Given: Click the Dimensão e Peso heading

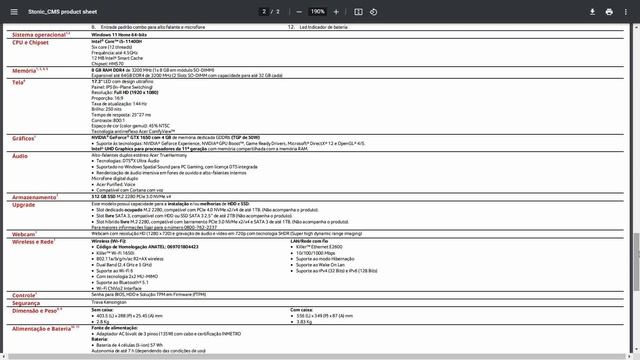Looking at the screenshot, I should point(37,311).
